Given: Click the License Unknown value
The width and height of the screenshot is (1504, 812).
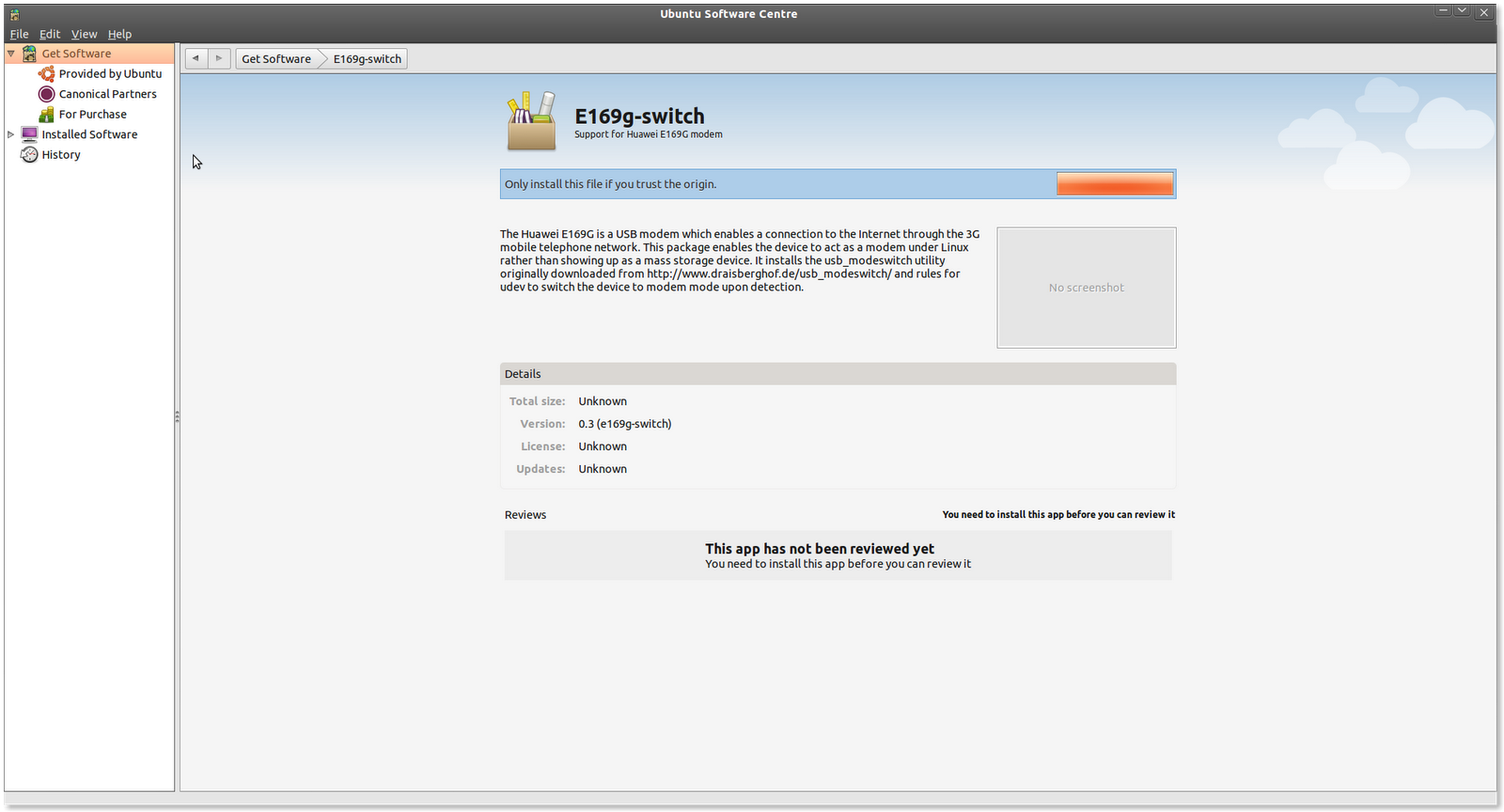Looking at the screenshot, I should tap(603, 446).
